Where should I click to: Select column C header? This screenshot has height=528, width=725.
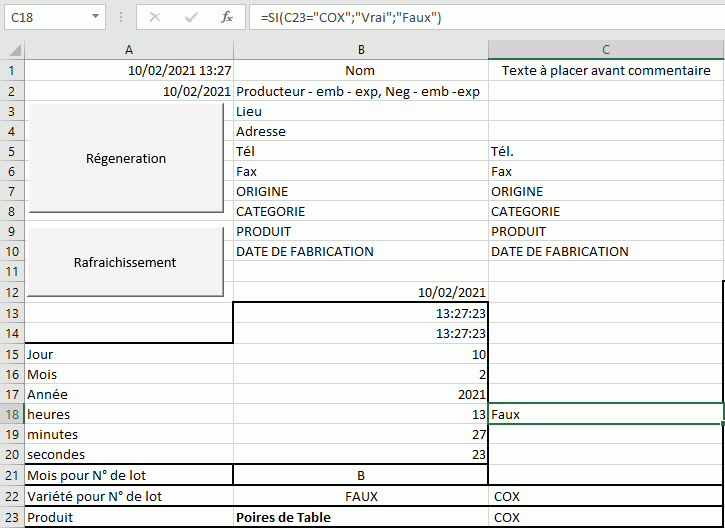606,50
